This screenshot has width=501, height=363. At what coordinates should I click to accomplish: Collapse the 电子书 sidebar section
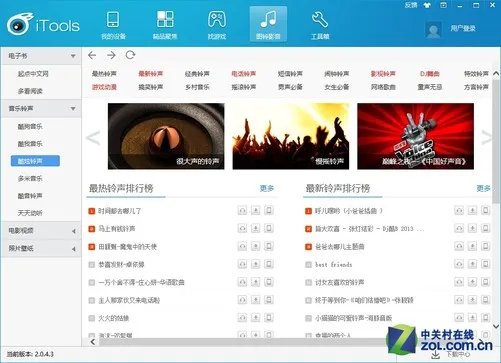[x=73, y=56]
